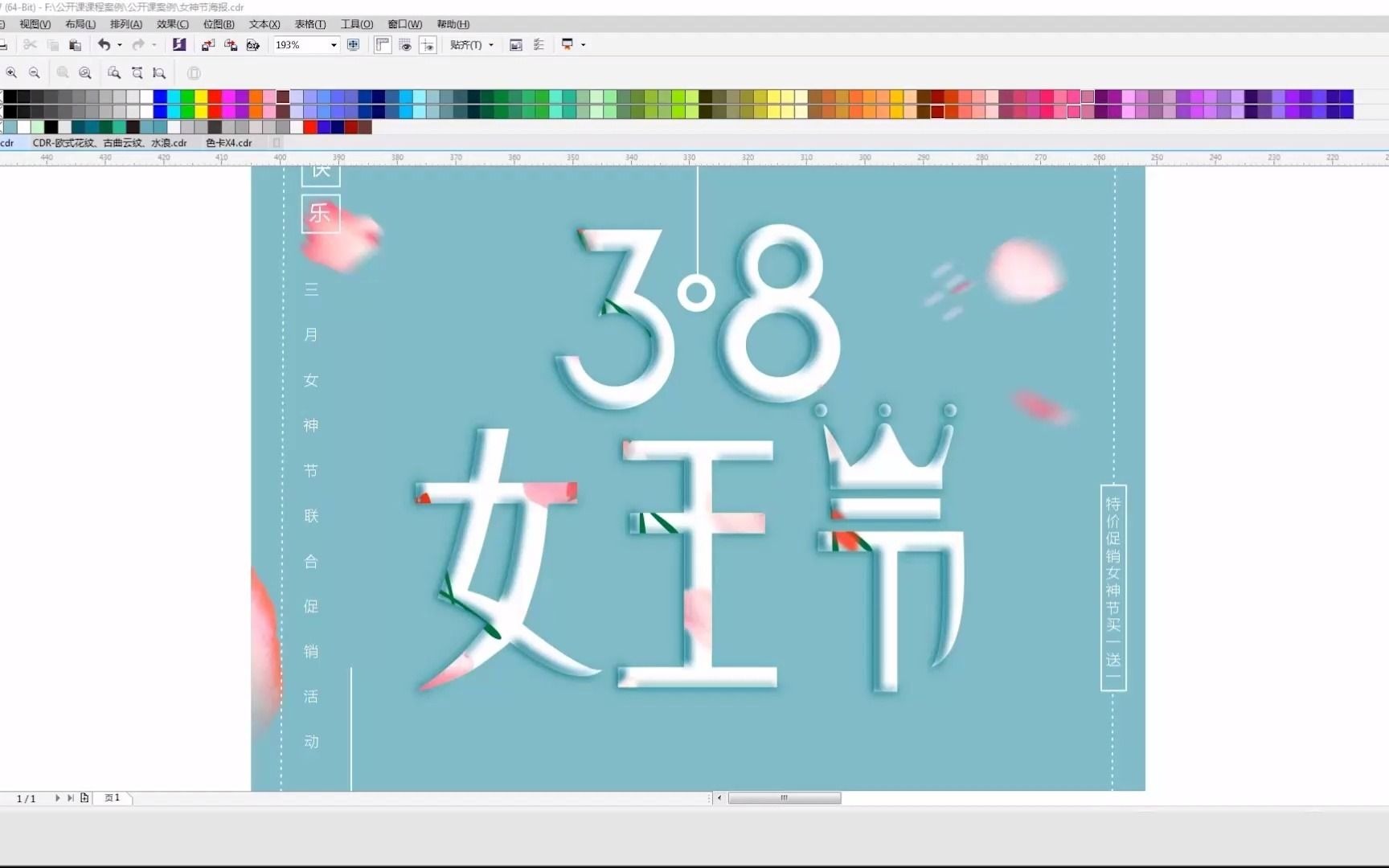Toggle the show rulers button
This screenshot has height=868, width=1389.
point(383,45)
